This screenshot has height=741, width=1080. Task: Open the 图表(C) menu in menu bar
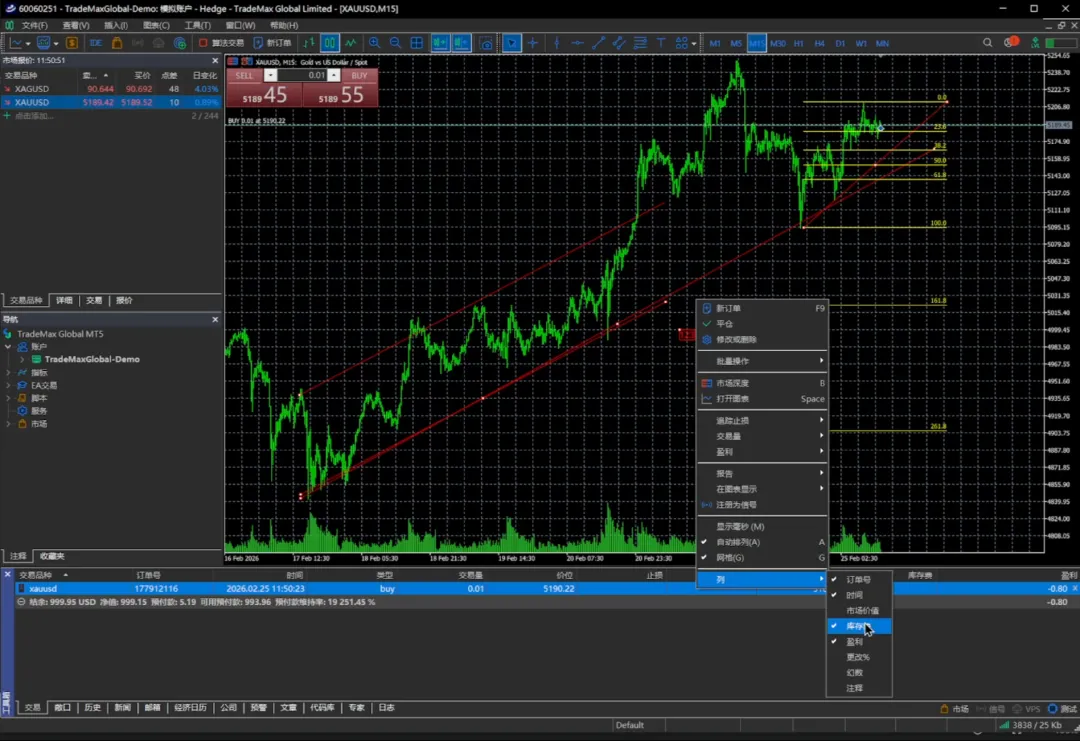coord(156,25)
